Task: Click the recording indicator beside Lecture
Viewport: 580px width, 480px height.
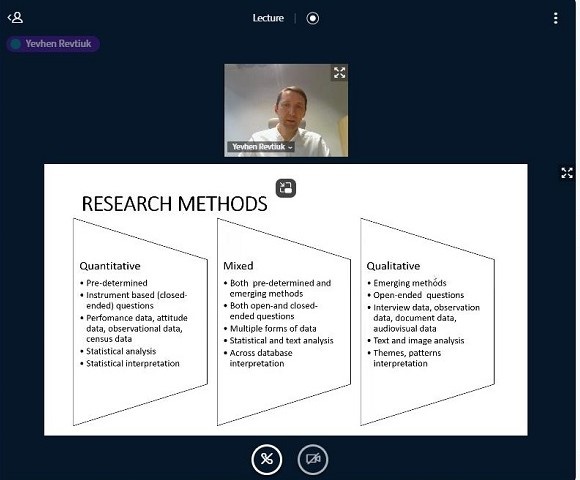Action: click(313, 18)
